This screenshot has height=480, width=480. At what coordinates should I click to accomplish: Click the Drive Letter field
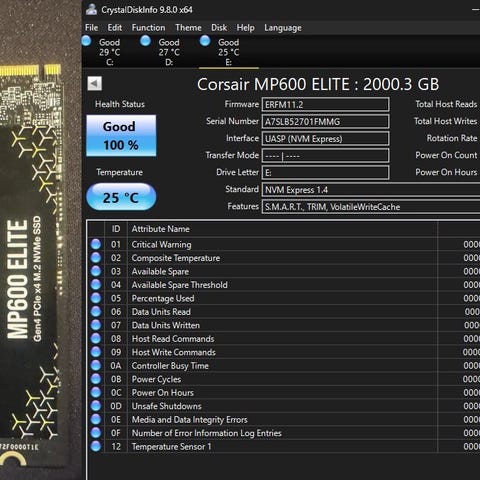325,173
